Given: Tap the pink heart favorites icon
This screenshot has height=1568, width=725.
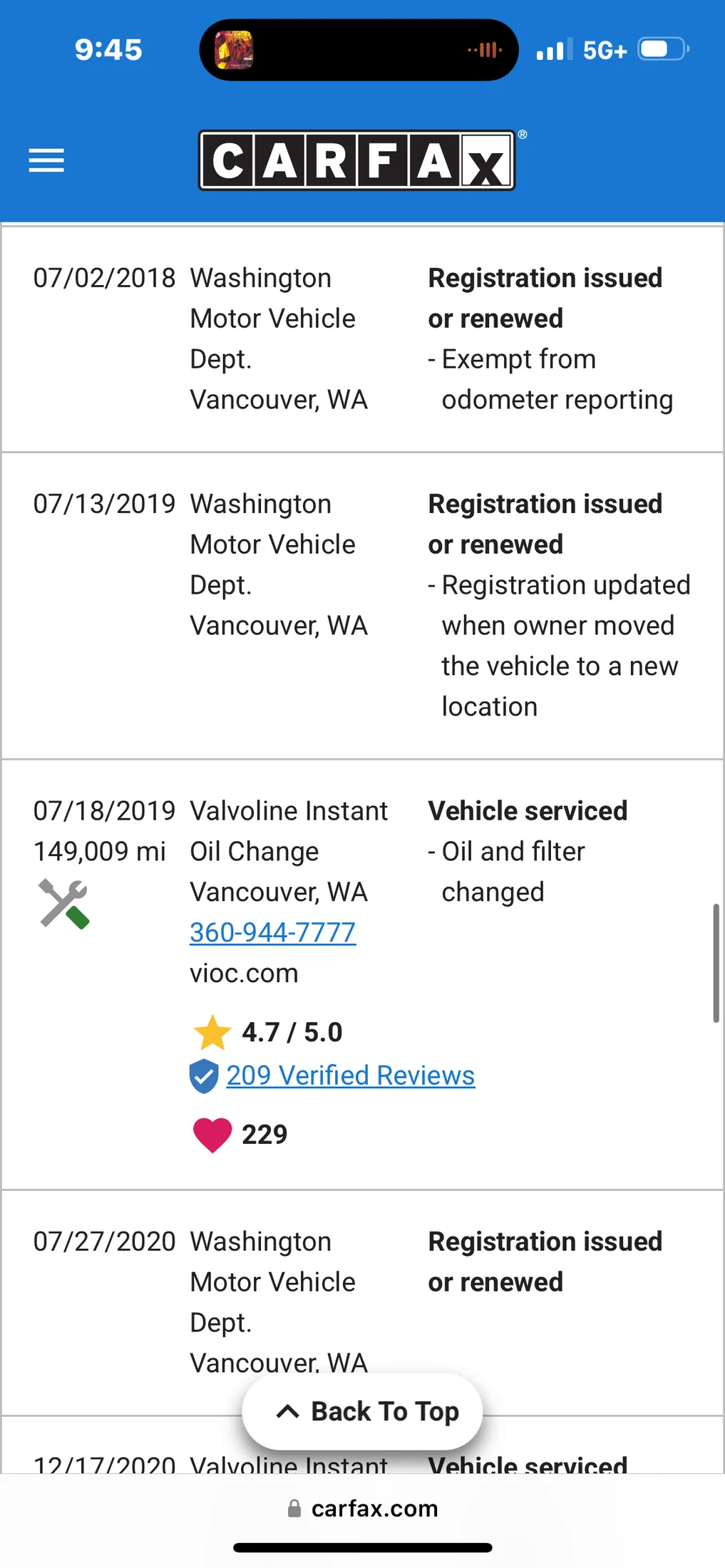Looking at the screenshot, I should (x=212, y=1135).
